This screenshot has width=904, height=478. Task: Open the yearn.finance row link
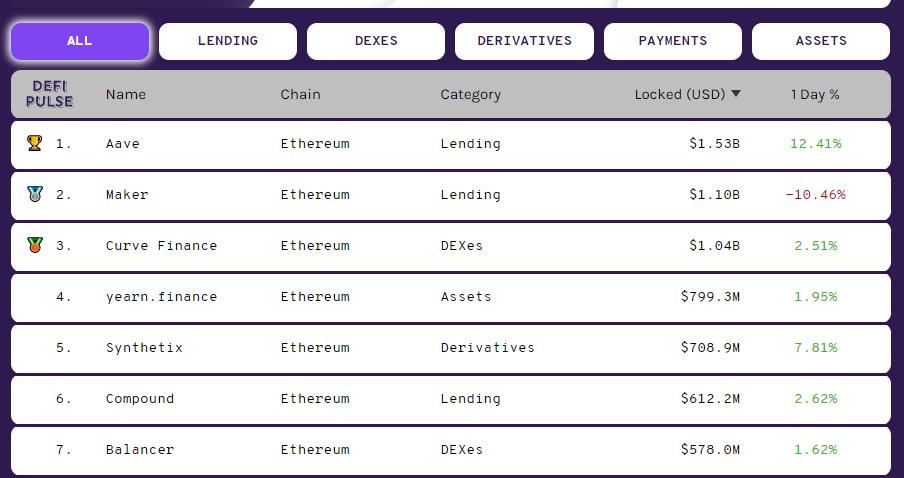[x=161, y=297]
